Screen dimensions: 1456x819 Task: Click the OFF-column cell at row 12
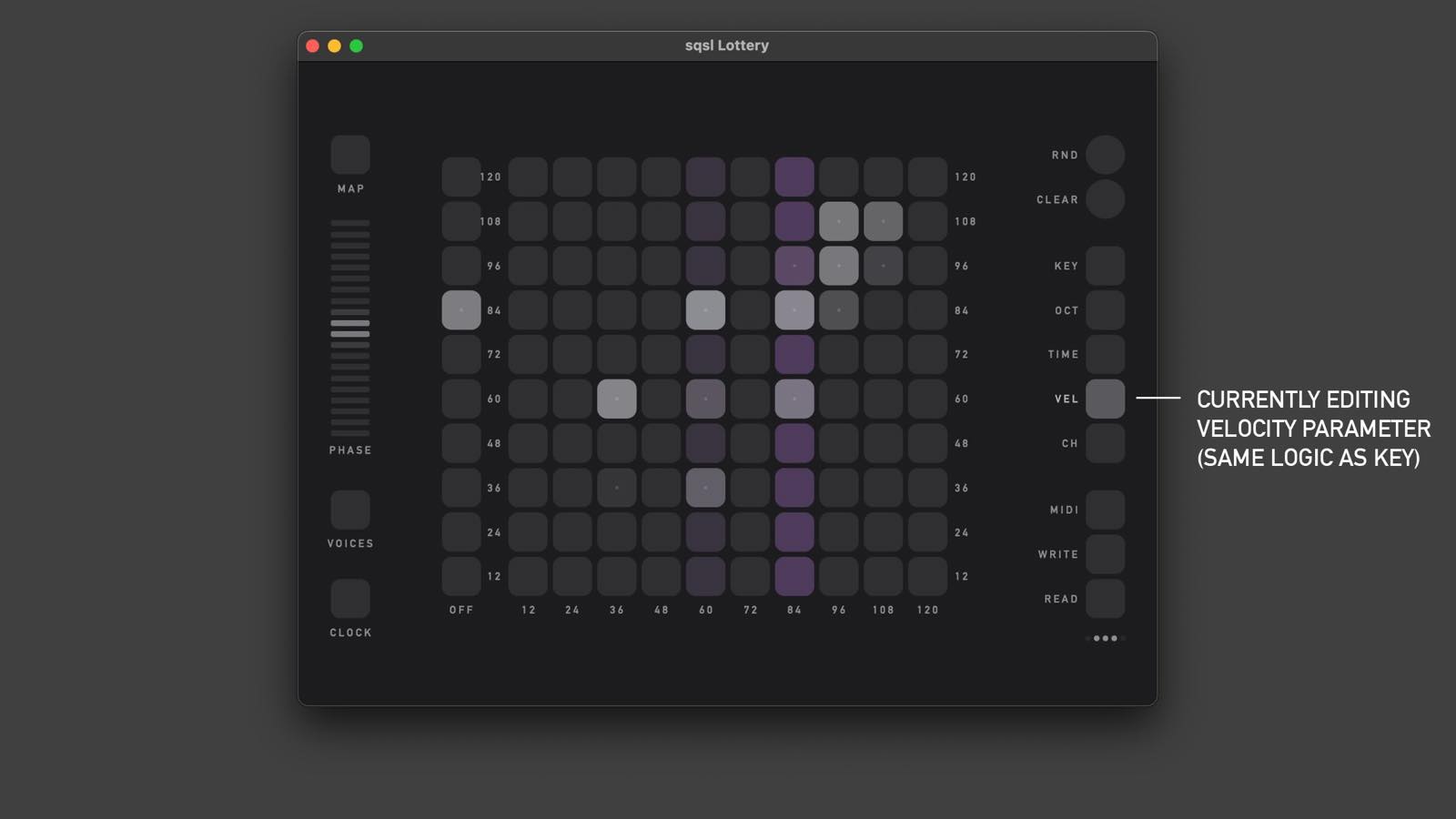click(x=461, y=576)
